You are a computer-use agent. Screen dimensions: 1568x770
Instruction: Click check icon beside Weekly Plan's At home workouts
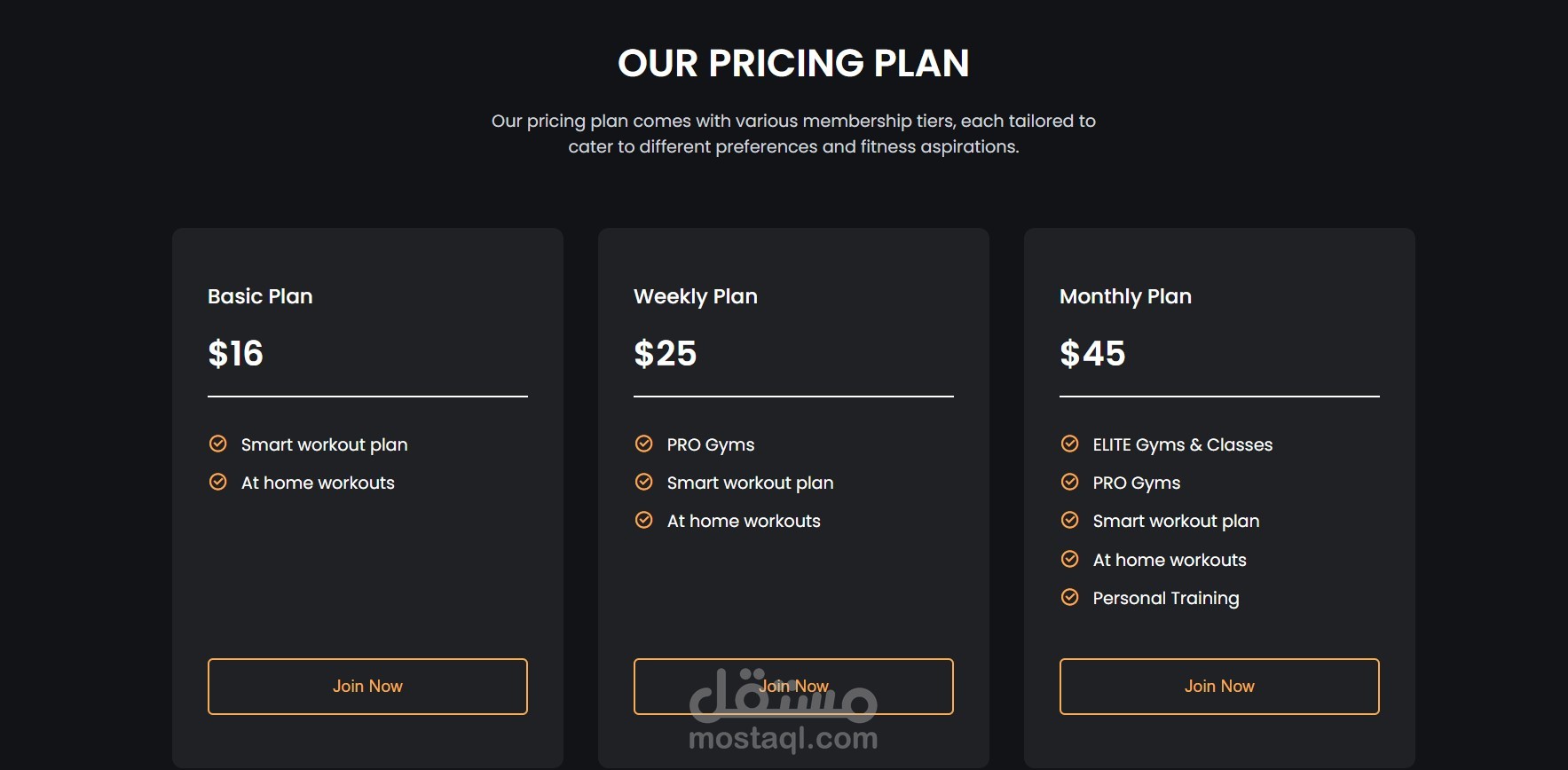(x=643, y=520)
